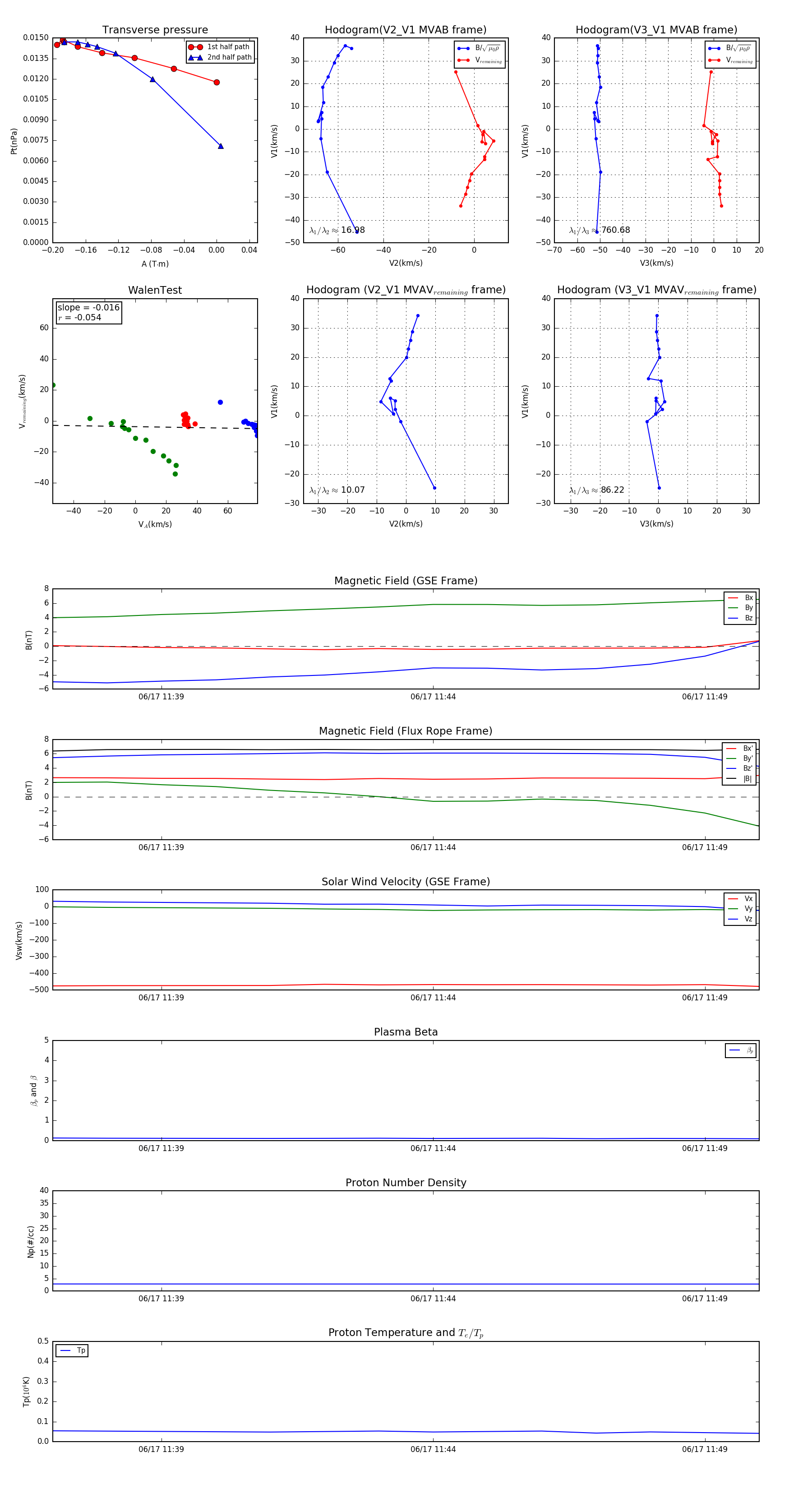This screenshot has width=812, height=1489.
Task: Click the 'A (T·m)' axis label
Action: click(155, 264)
